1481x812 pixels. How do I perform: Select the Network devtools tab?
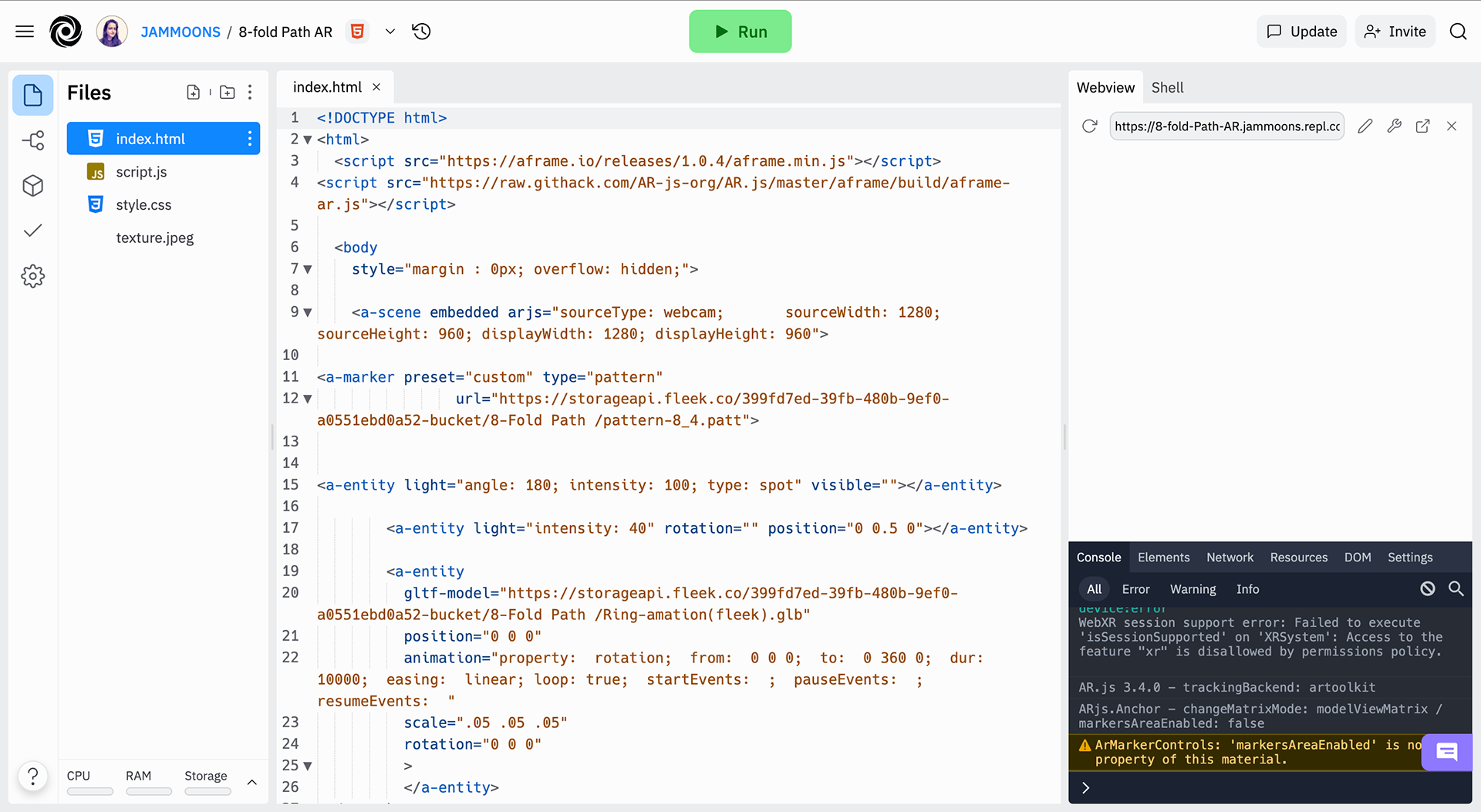pos(1230,558)
